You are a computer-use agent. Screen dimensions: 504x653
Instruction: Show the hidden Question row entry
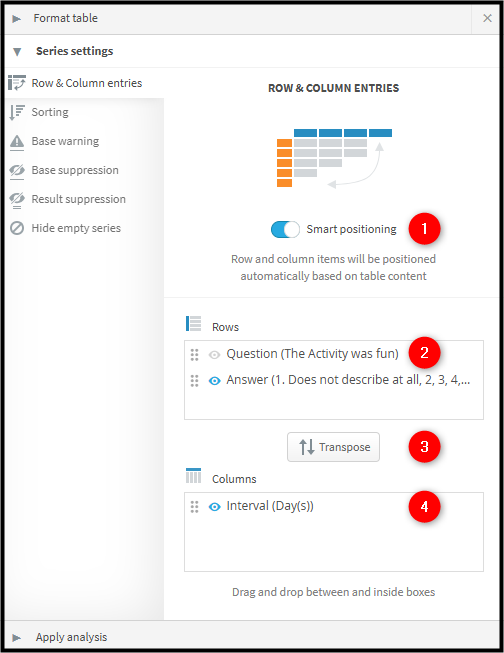[215, 354]
